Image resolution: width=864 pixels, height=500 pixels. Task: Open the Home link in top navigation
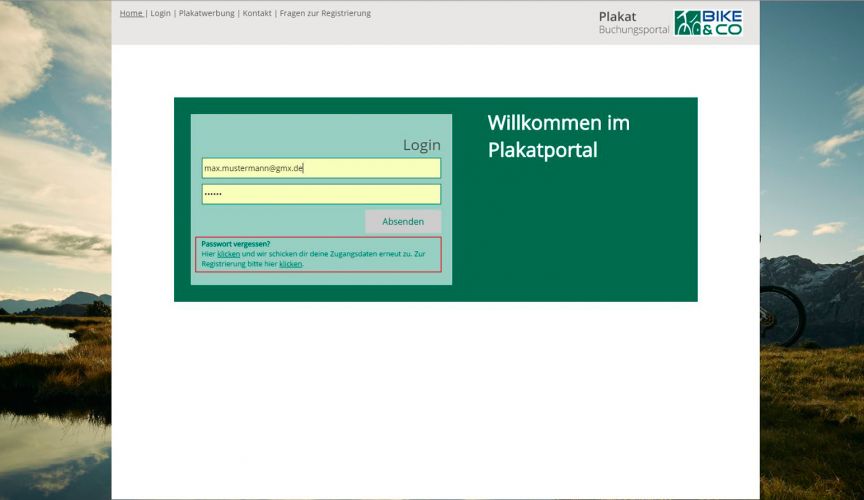pyautogui.click(x=131, y=14)
